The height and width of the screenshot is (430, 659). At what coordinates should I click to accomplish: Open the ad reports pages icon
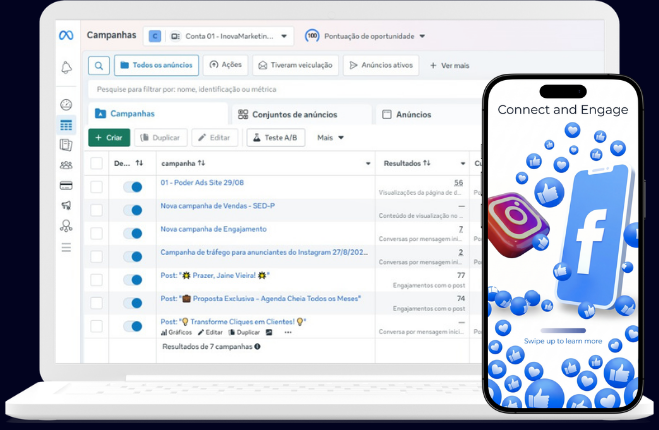click(66, 145)
